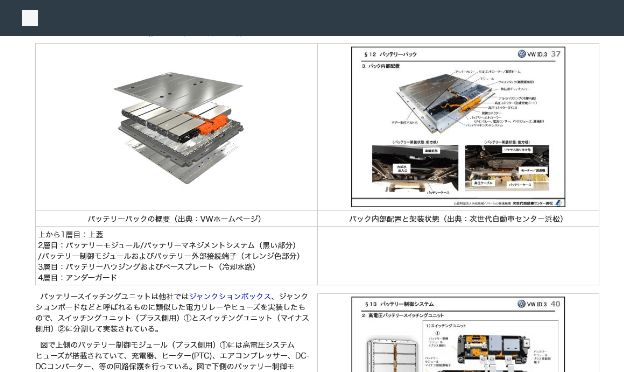The width and height of the screenshot is (624, 372).
Task: Click the VW logo on slide 40
Action: pyautogui.click(x=521, y=304)
